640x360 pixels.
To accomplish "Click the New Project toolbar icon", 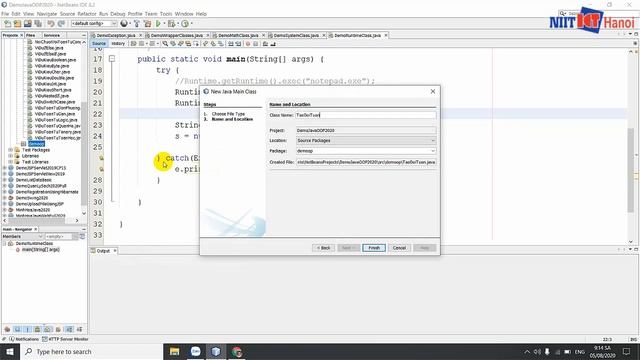I will [18, 24].
